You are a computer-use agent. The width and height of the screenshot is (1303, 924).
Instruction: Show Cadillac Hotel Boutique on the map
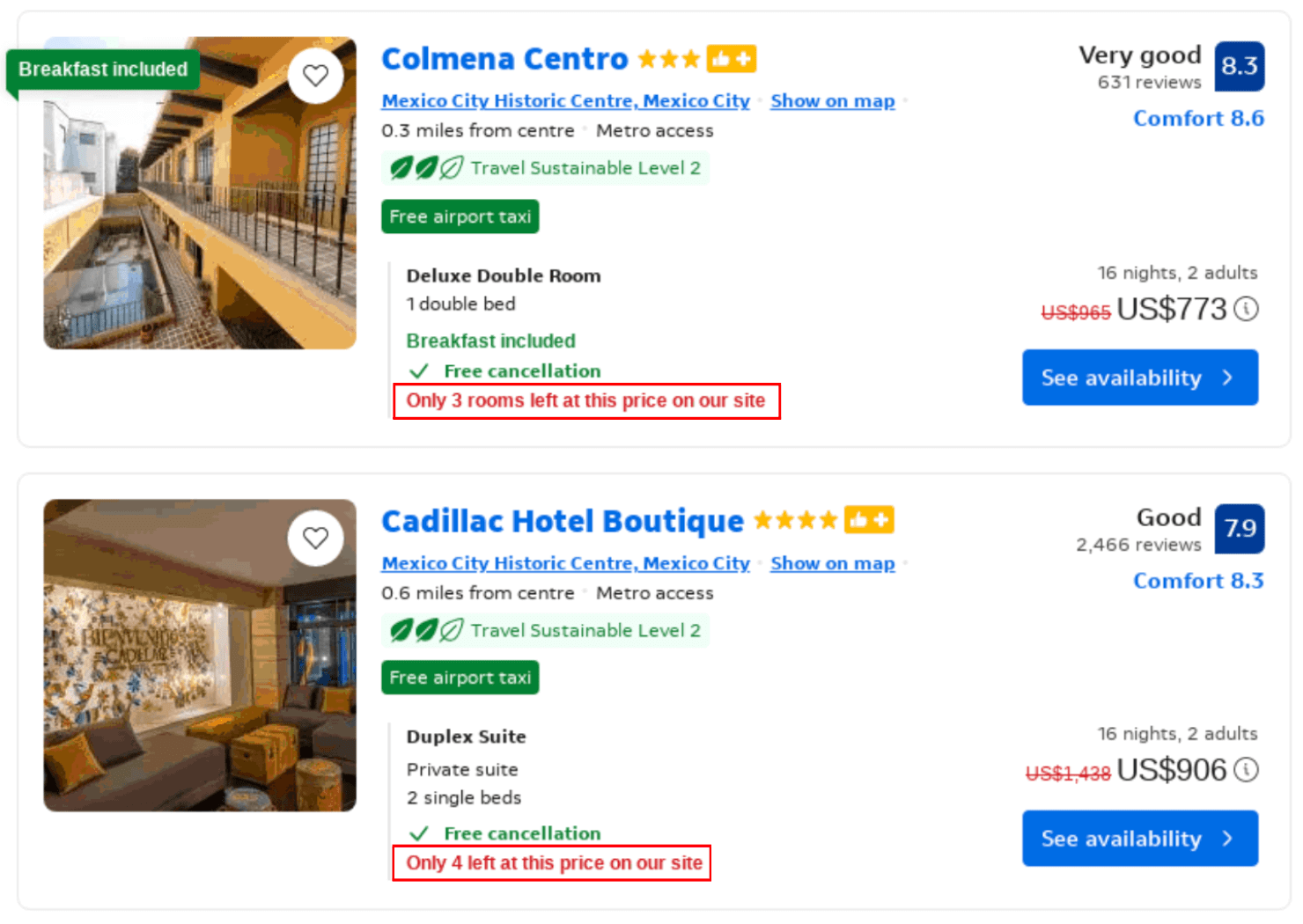[x=832, y=563]
